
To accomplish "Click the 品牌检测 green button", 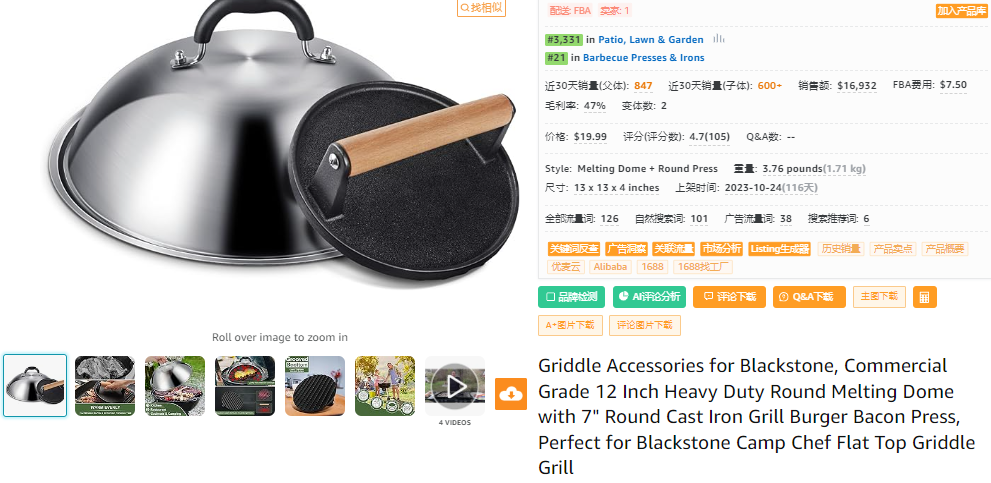I will [x=571, y=297].
